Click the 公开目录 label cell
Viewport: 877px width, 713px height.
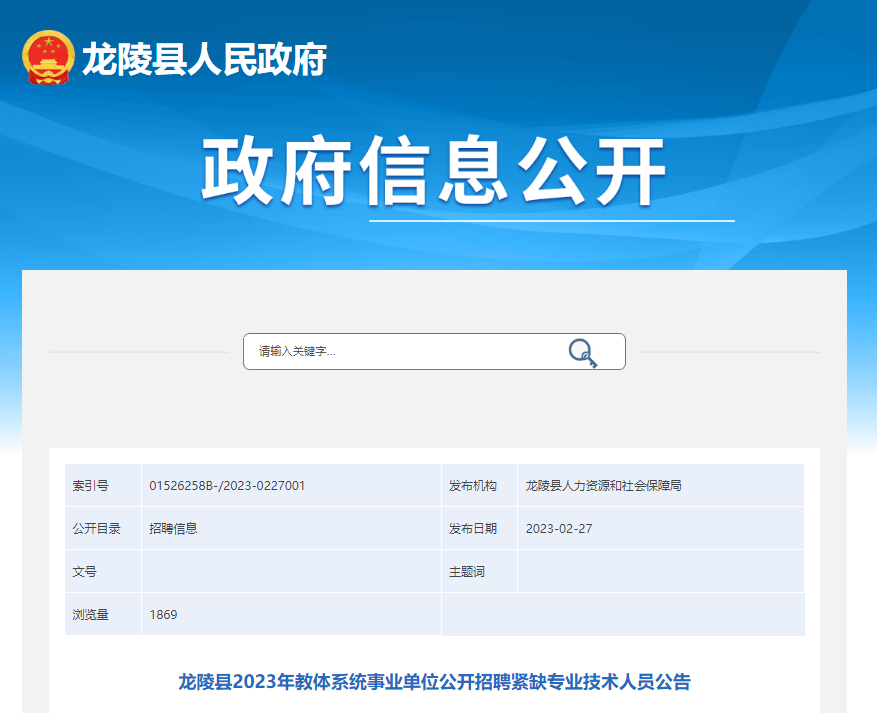pos(97,529)
